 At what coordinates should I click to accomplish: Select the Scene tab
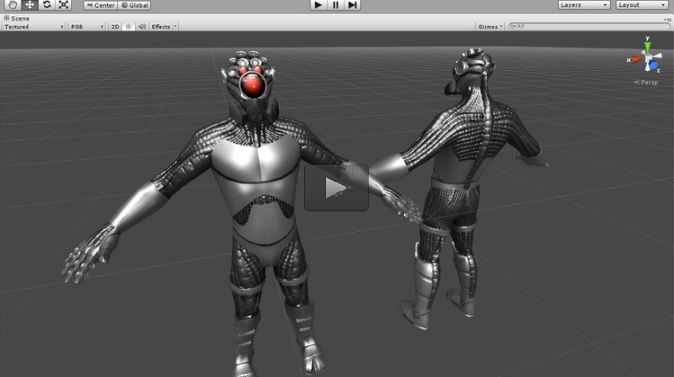point(17,18)
